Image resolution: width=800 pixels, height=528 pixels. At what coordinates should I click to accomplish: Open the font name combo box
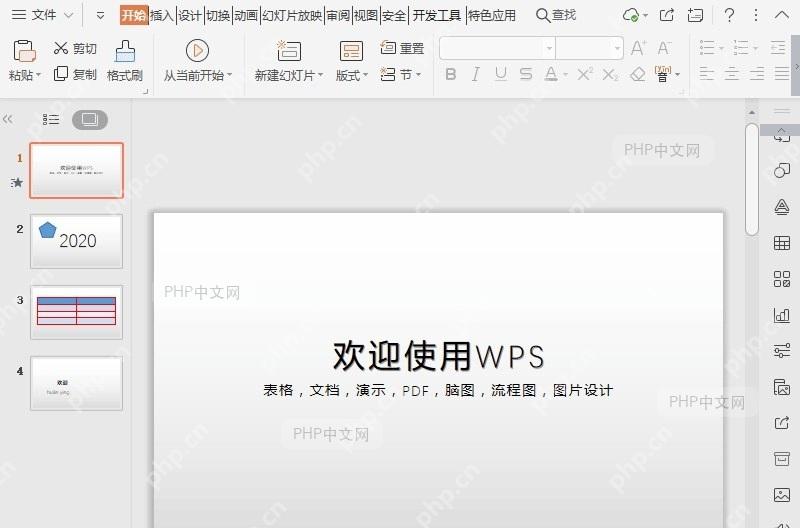tap(497, 48)
